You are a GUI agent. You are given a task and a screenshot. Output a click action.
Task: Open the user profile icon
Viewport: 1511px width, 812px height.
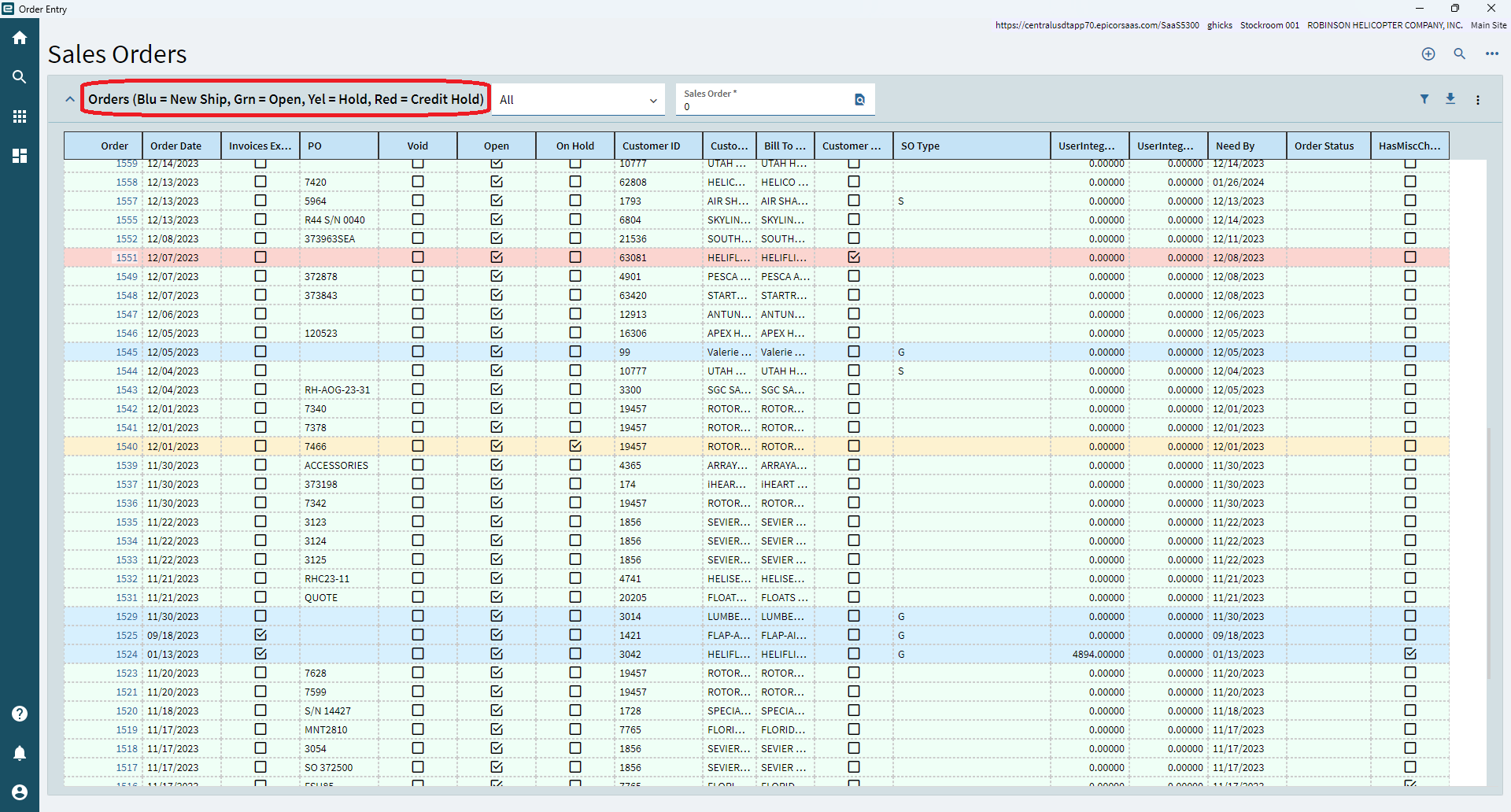tap(20, 792)
